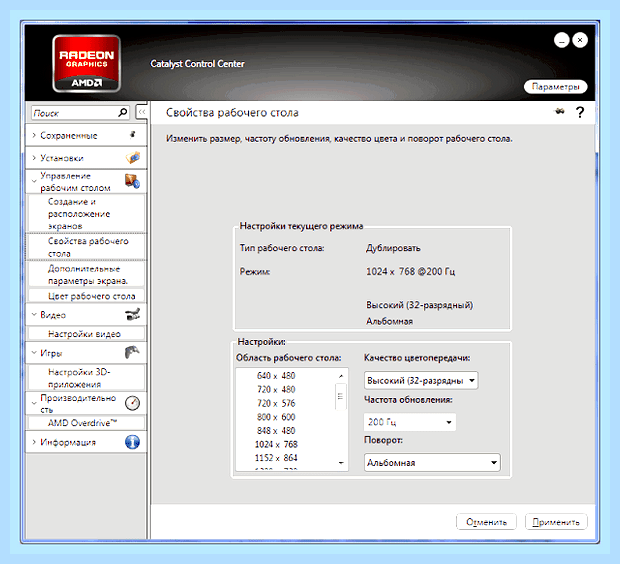Close the Catalyst Control Center window

[x=580, y=40]
